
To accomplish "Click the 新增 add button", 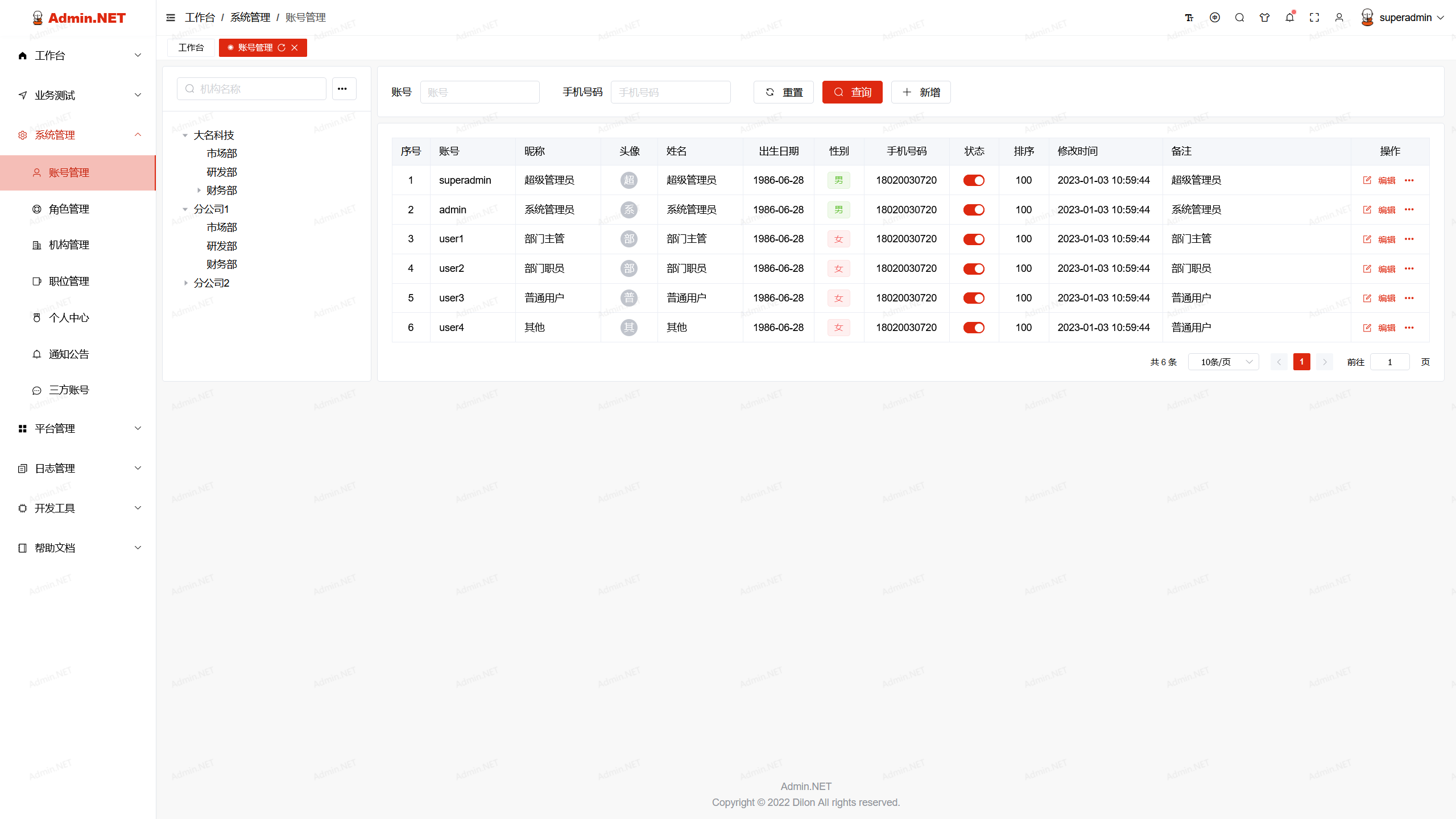I will (x=920, y=92).
